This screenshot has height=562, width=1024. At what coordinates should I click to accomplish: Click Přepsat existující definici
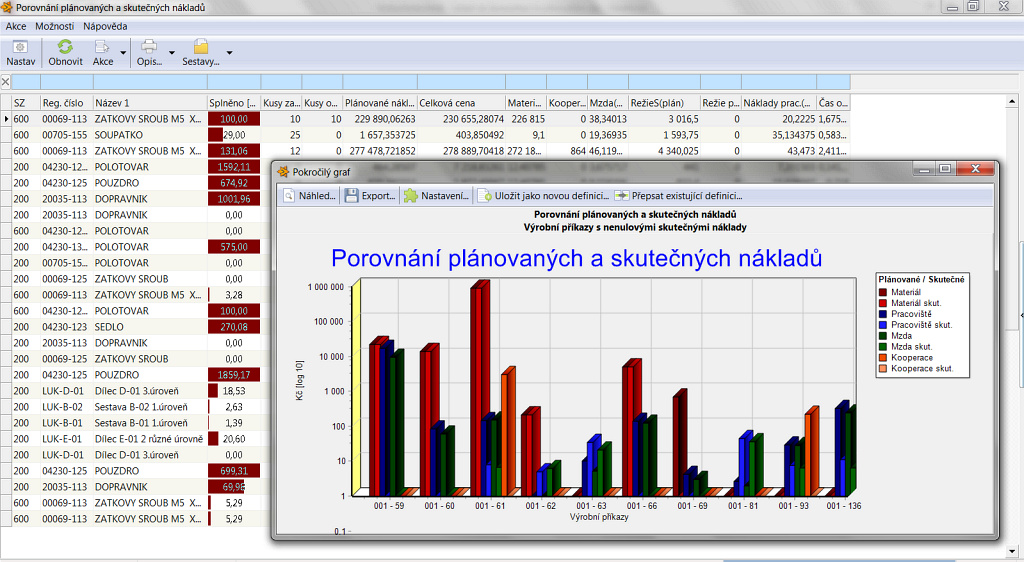coord(678,196)
